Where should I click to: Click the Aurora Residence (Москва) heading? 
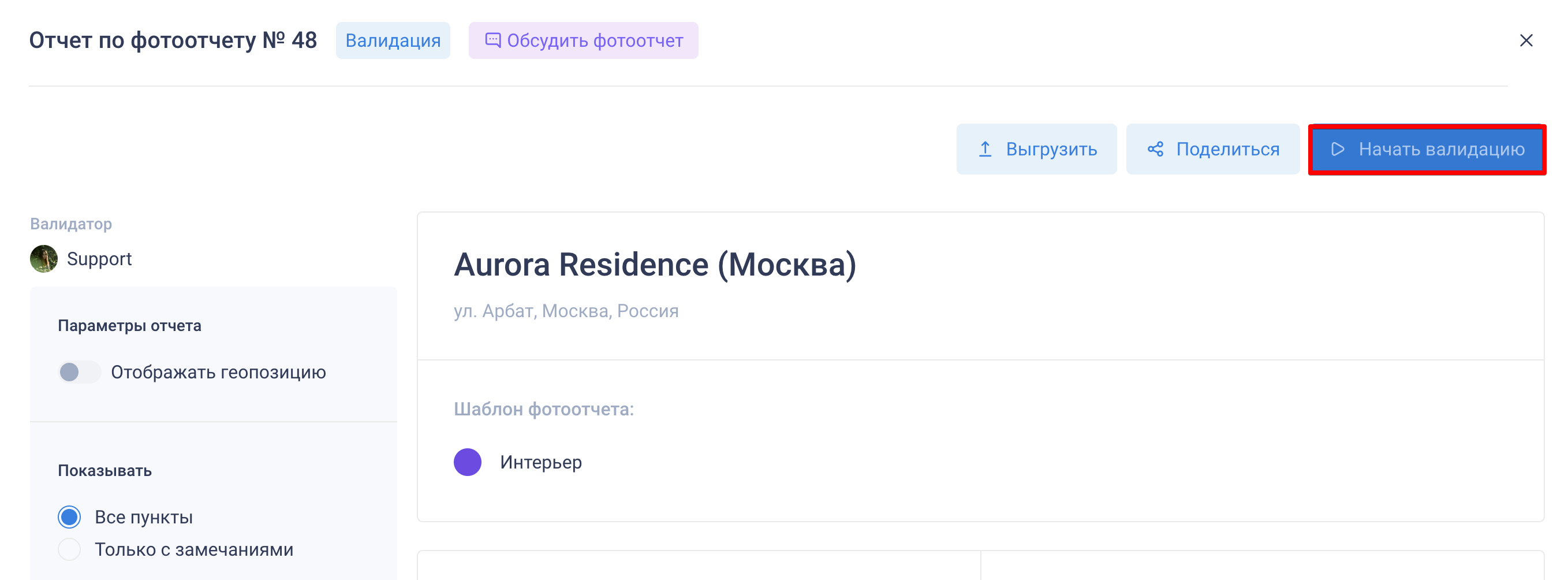pos(654,265)
